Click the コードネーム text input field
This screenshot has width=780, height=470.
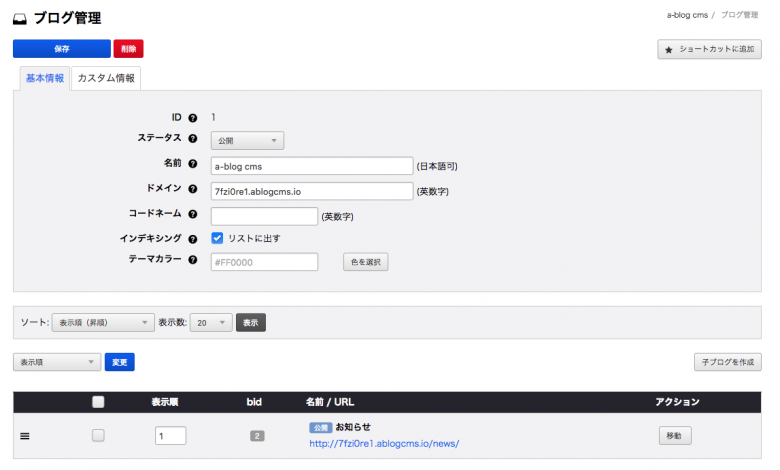tap(264, 216)
